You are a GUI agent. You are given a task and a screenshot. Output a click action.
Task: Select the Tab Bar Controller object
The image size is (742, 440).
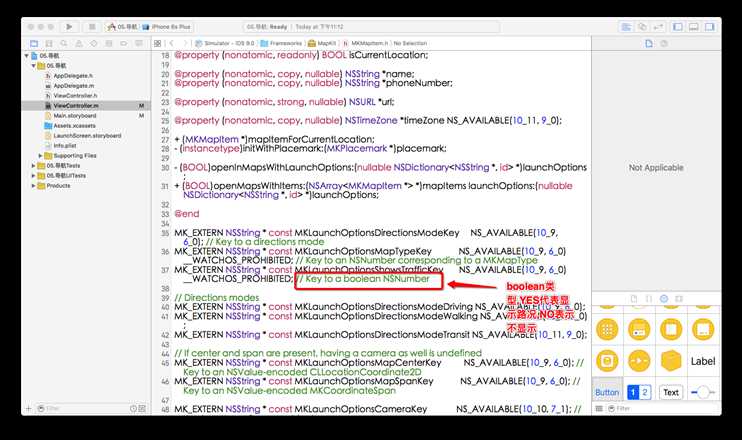pos(639,330)
